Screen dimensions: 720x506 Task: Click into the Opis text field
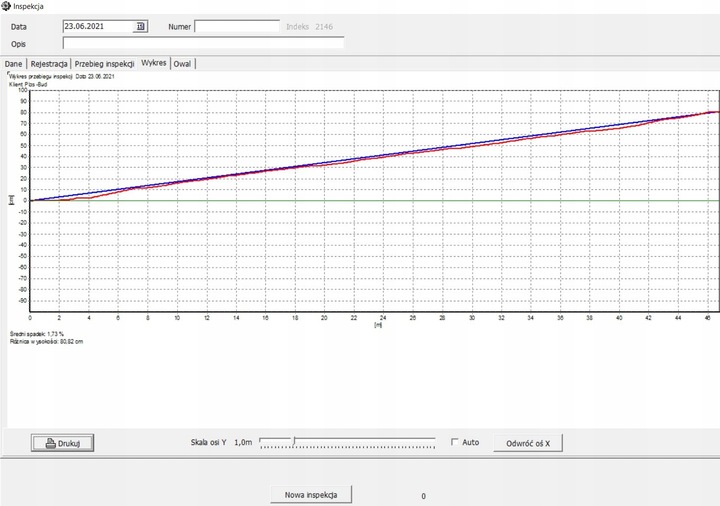[x=202, y=44]
